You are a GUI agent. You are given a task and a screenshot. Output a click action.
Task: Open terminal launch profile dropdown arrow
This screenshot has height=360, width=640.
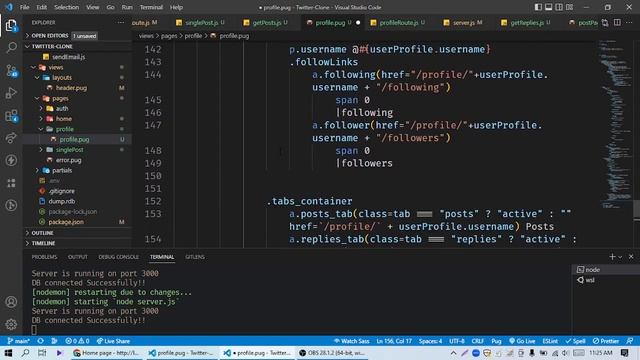620,257
